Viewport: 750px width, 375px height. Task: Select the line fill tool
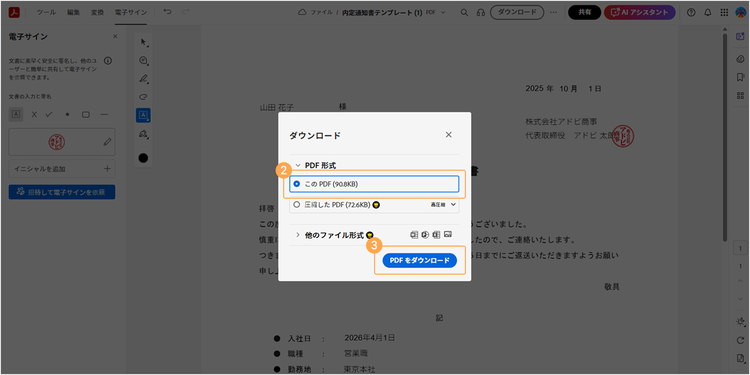tap(104, 114)
